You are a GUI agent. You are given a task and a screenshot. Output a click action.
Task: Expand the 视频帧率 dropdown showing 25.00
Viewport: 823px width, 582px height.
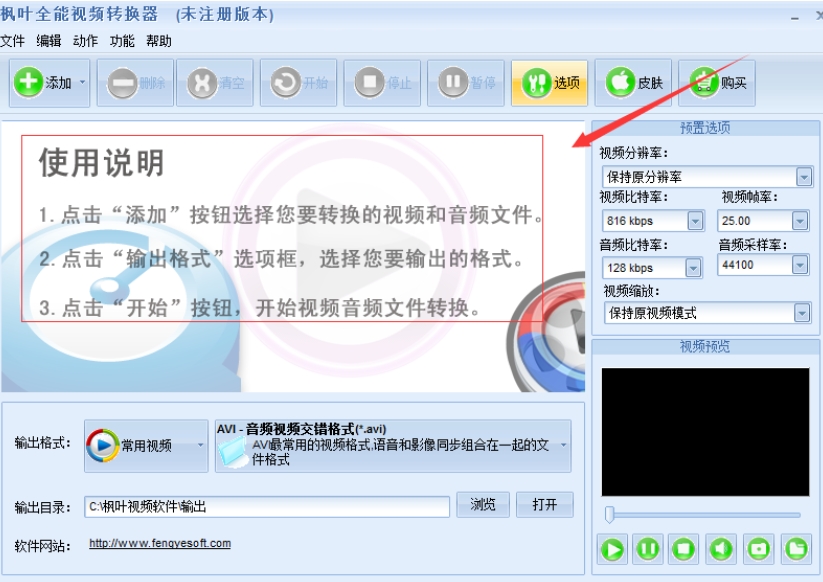800,221
